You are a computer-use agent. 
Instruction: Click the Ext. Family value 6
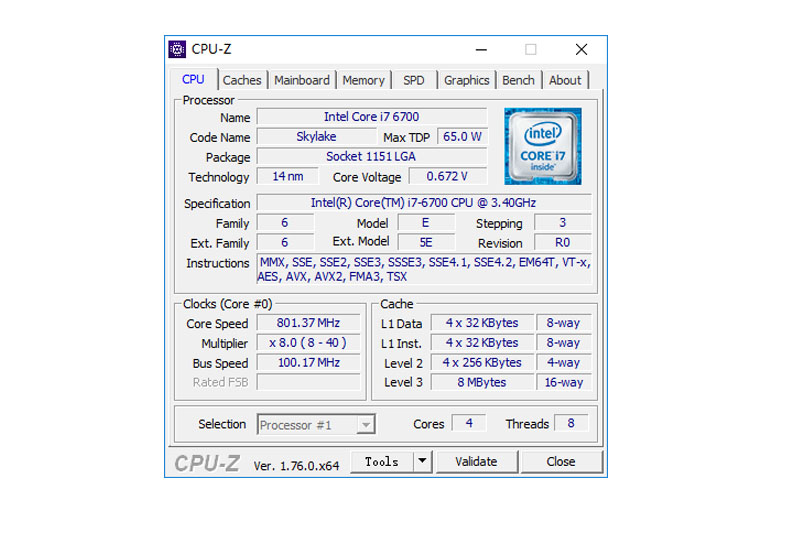click(285, 243)
